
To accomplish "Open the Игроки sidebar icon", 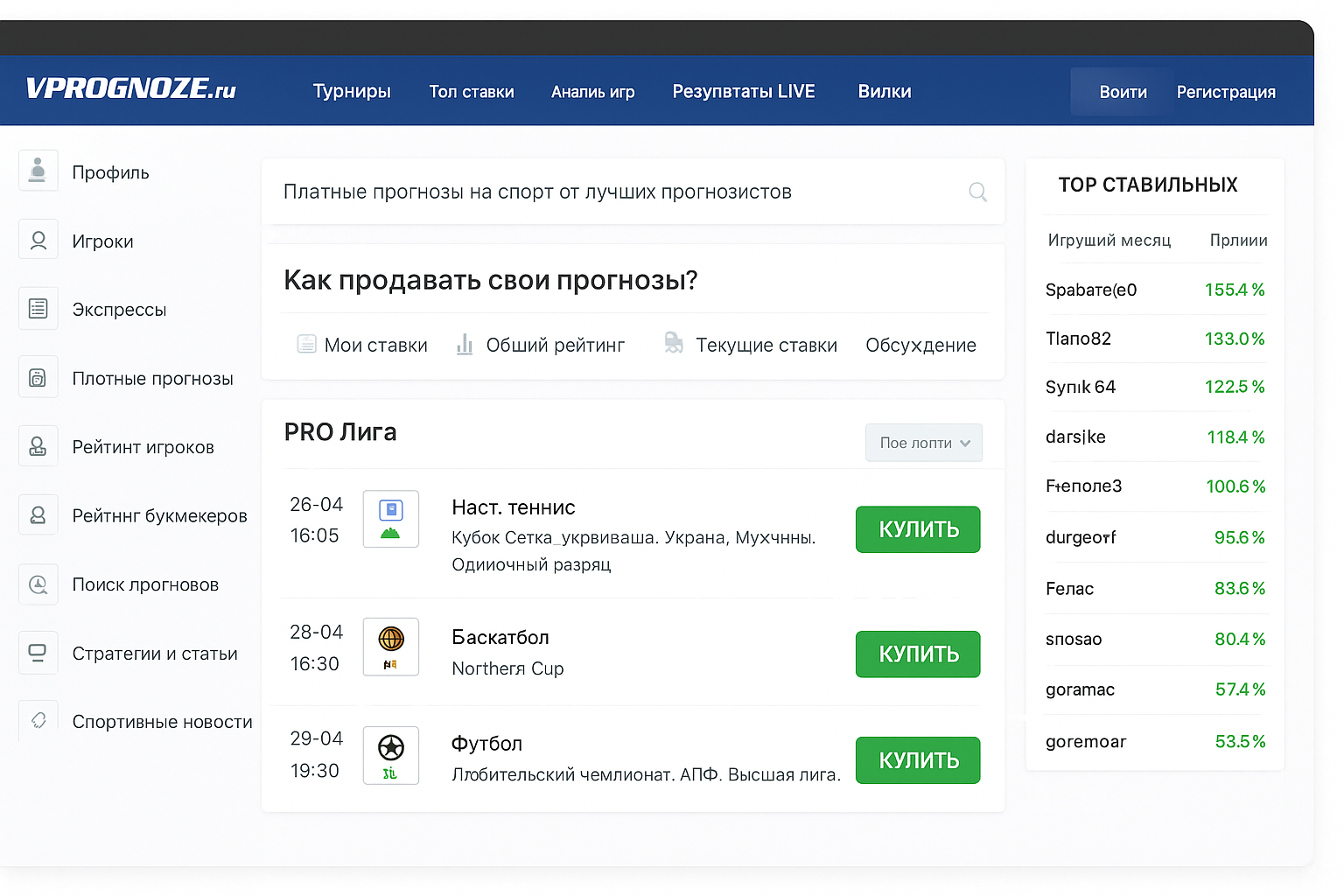I will [38, 240].
